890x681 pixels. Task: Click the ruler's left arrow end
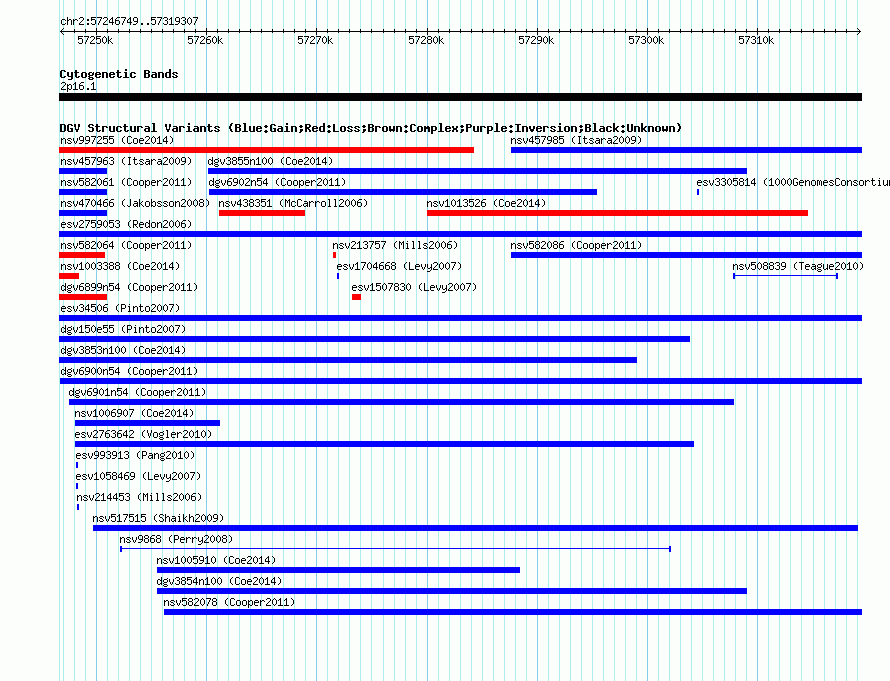(x=61, y=32)
